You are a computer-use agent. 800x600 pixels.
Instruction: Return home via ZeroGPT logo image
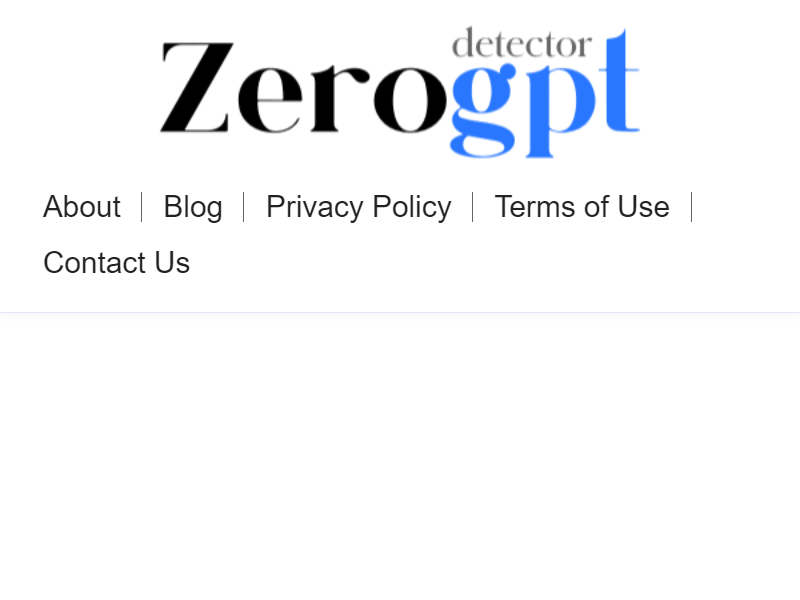(399, 92)
